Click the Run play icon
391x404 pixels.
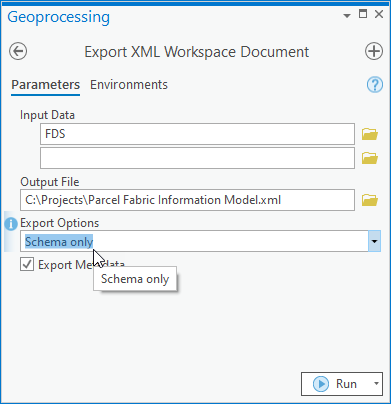321,384
